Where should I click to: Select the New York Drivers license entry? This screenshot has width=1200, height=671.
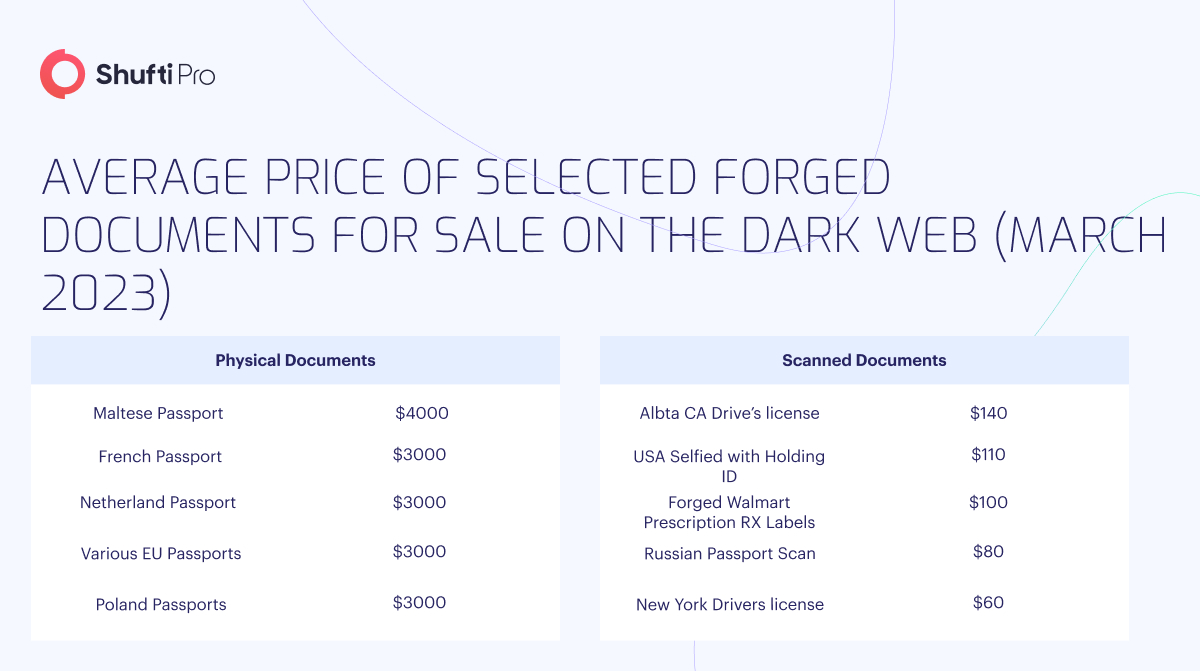(730, 605)
